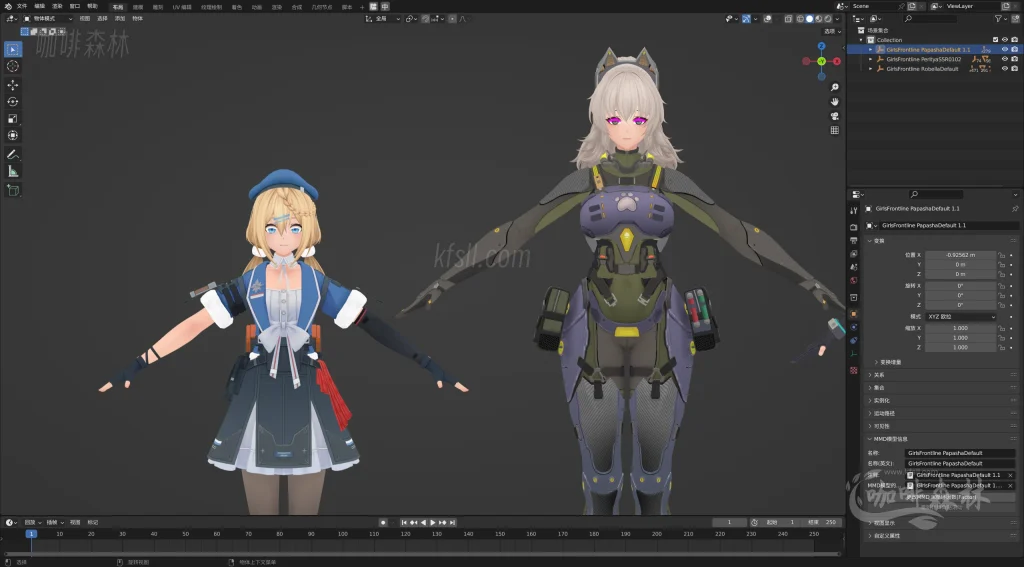Open the Scene properties tab
Screen dimensions: 1024x567
click(854, 267)
